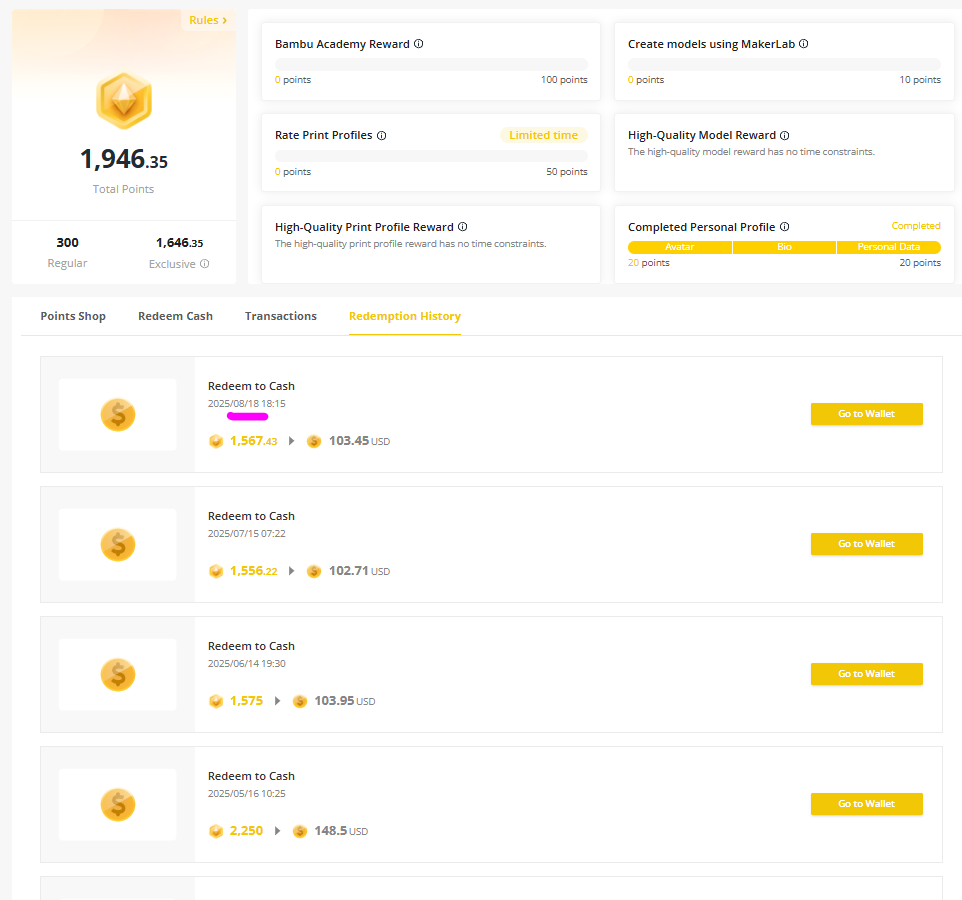Click the Redemption History tab
Image resolution: width=962 pixels, height=900 pixels.
(404, 316)
